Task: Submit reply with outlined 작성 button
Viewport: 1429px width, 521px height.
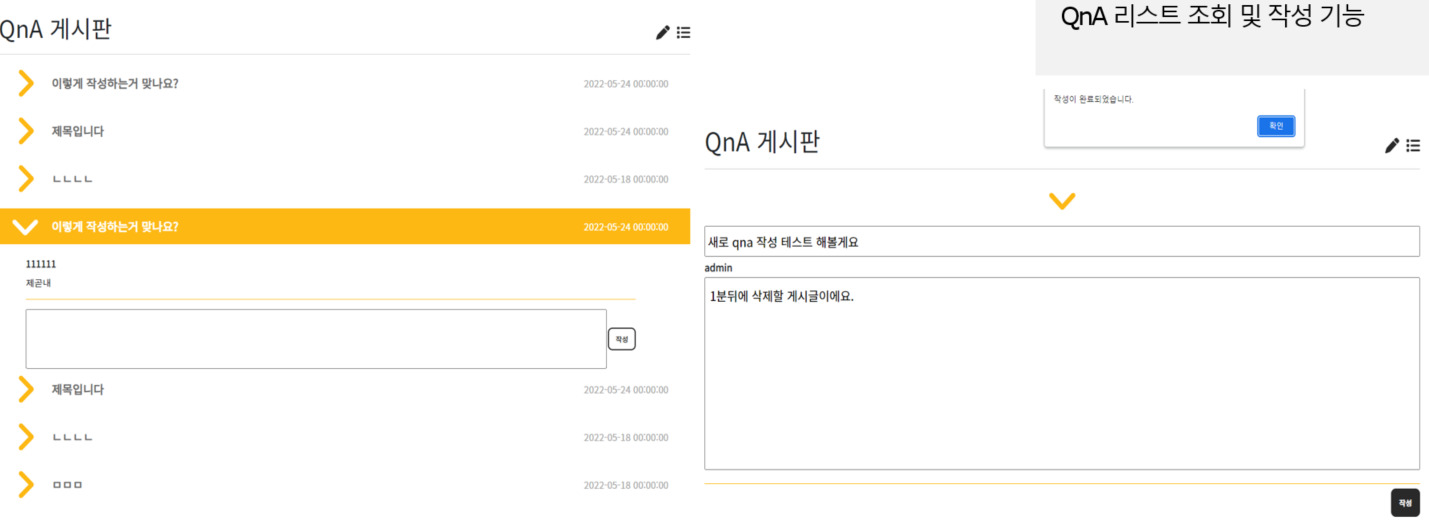Action: (622, 339)
